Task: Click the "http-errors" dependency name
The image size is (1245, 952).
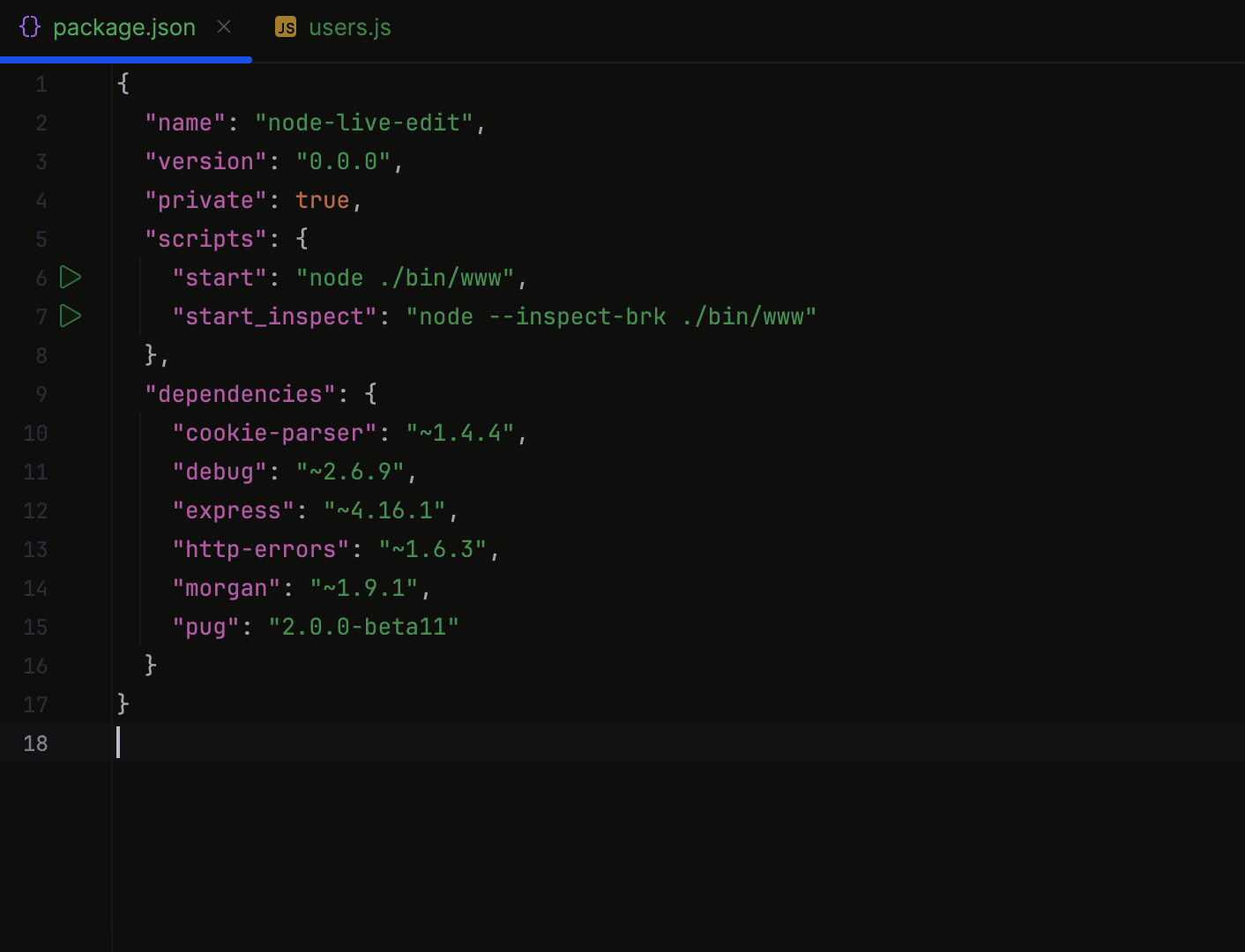Action: 259,549
